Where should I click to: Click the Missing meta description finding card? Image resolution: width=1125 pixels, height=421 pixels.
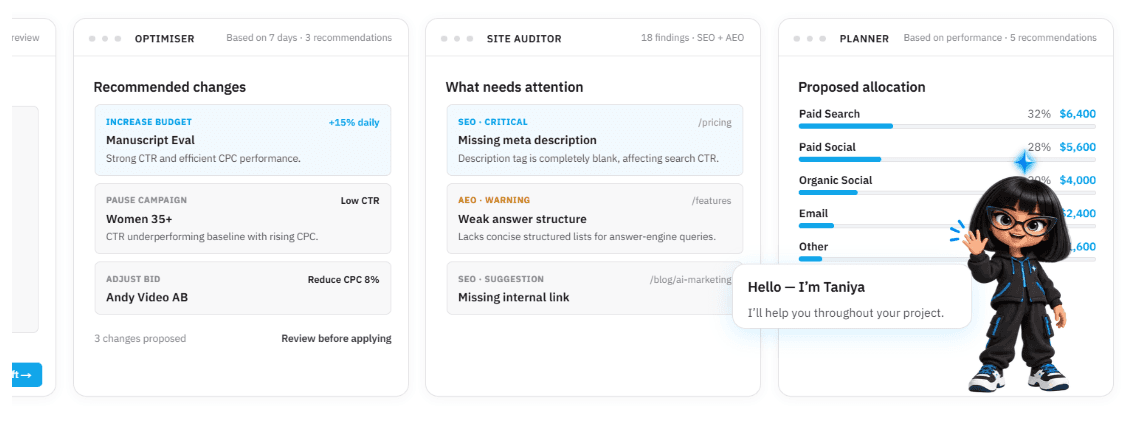595,140
